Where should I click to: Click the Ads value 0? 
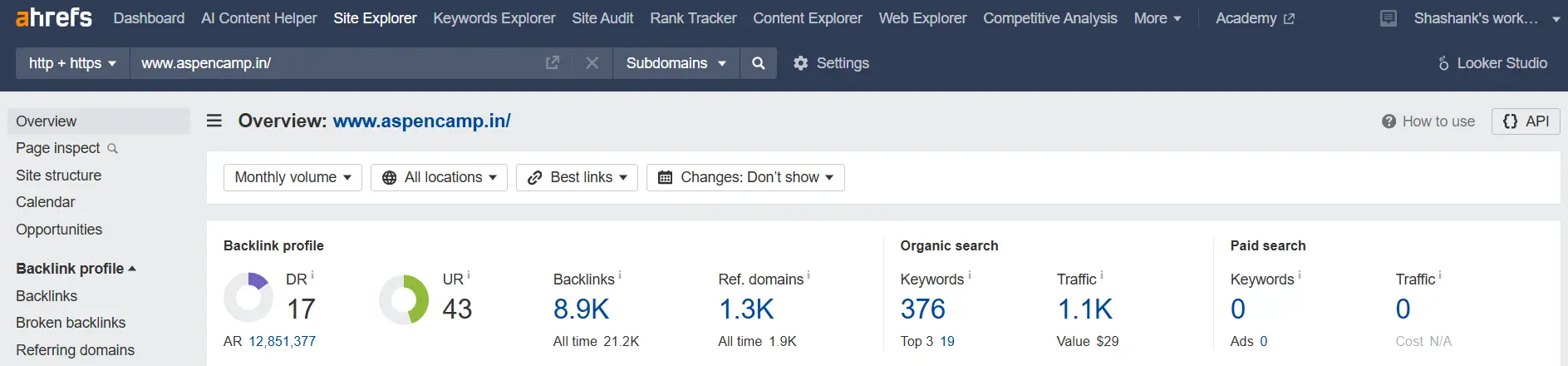[1264, 341]
